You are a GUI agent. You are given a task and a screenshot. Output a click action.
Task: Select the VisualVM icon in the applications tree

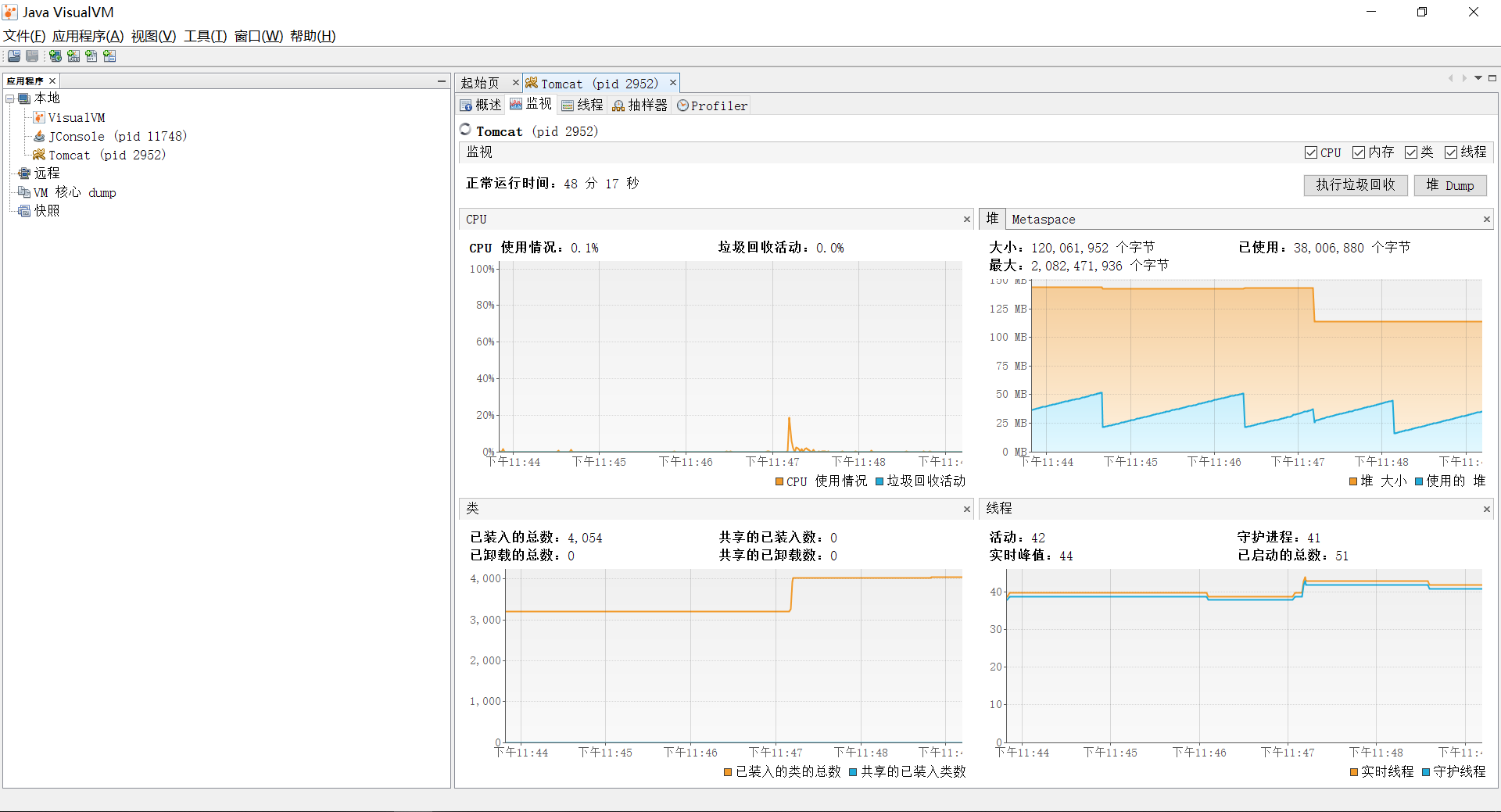(x=39, y=117)
